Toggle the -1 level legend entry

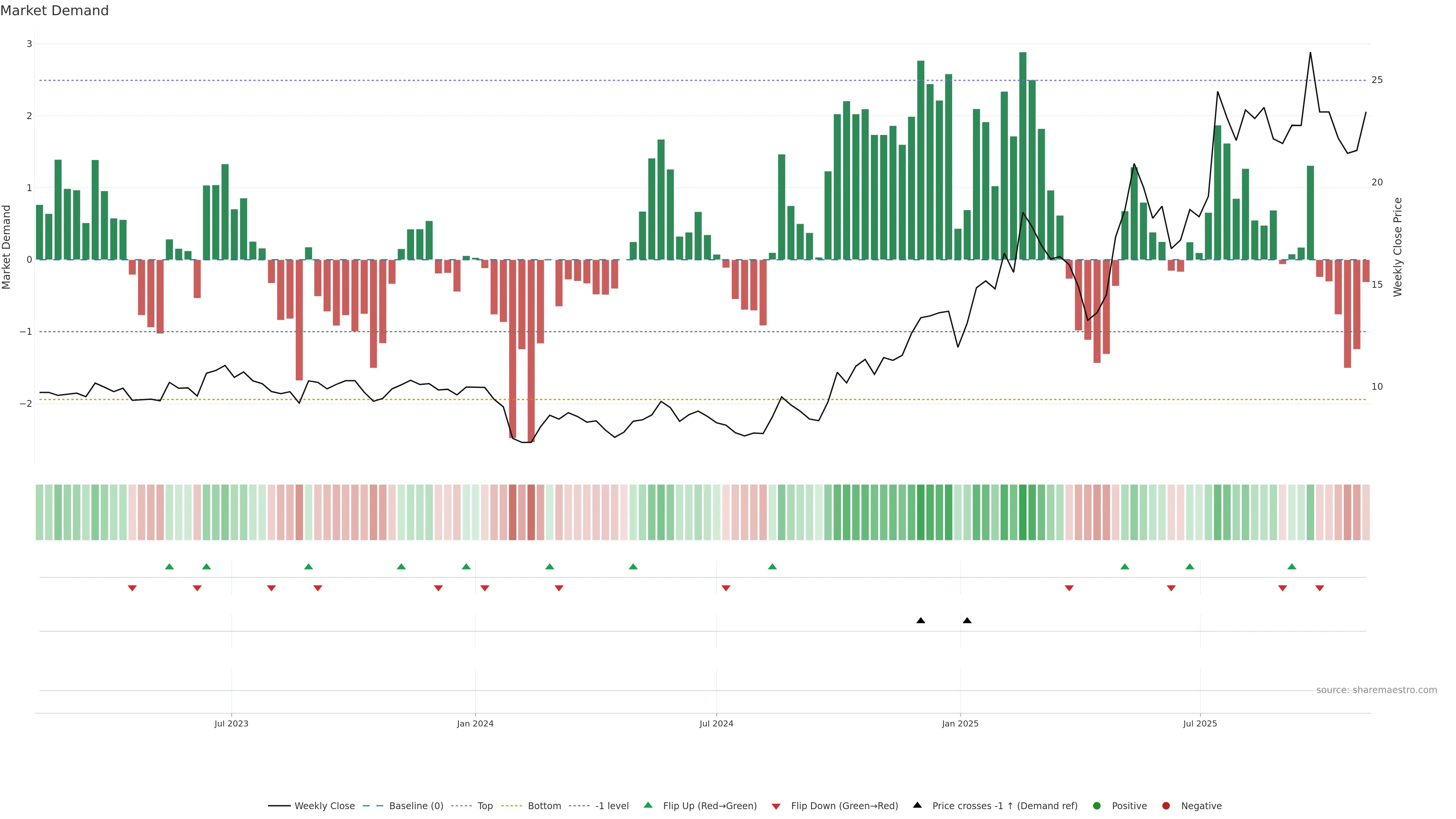pos(612,806)
